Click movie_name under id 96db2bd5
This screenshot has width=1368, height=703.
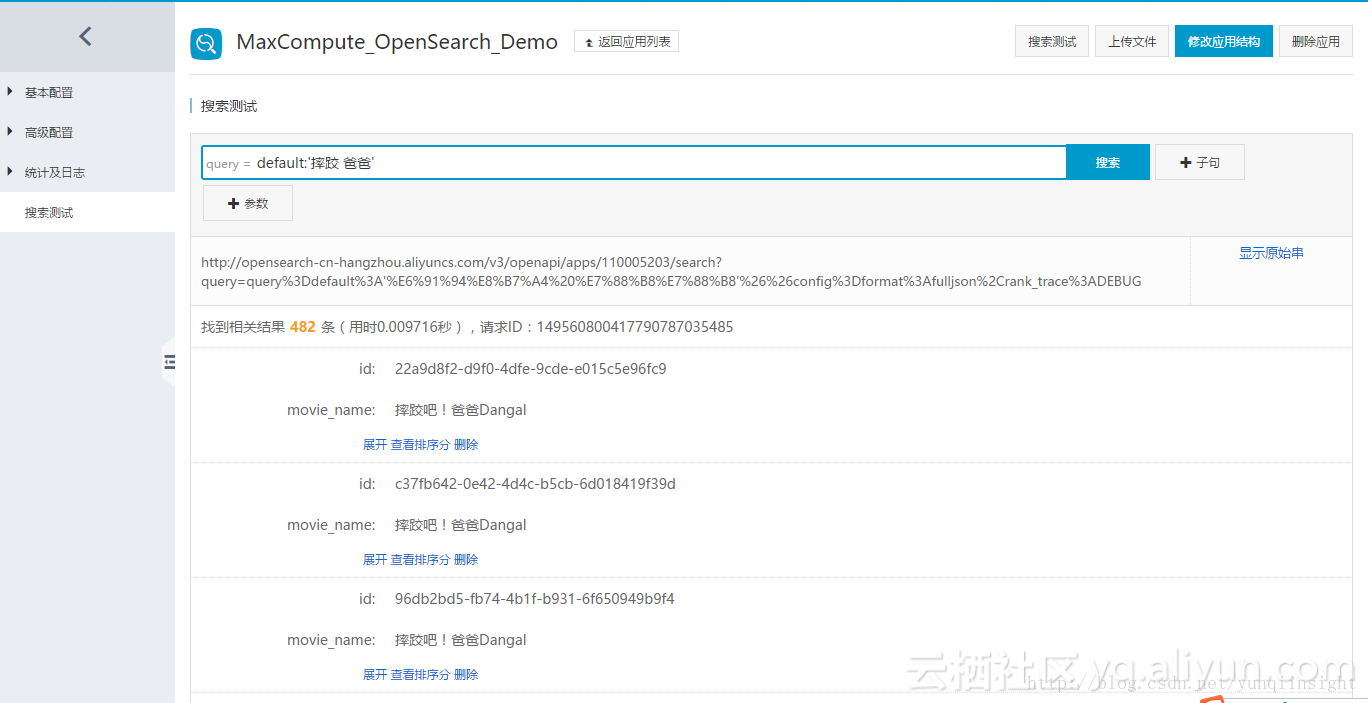(x=461, y=640)
